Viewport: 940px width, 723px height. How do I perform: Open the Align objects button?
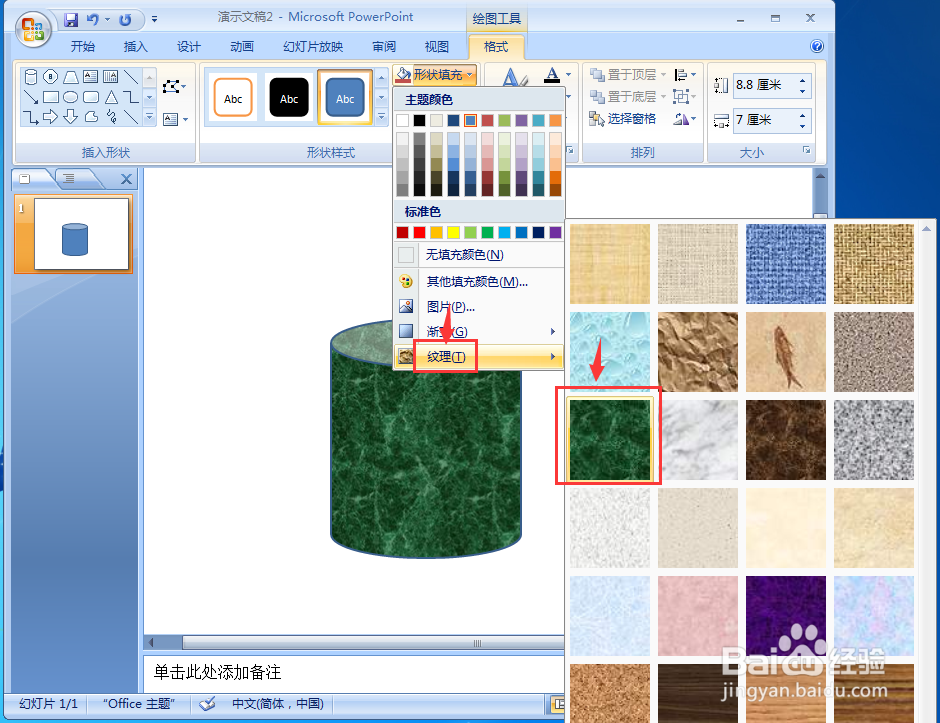click(685, 75)
